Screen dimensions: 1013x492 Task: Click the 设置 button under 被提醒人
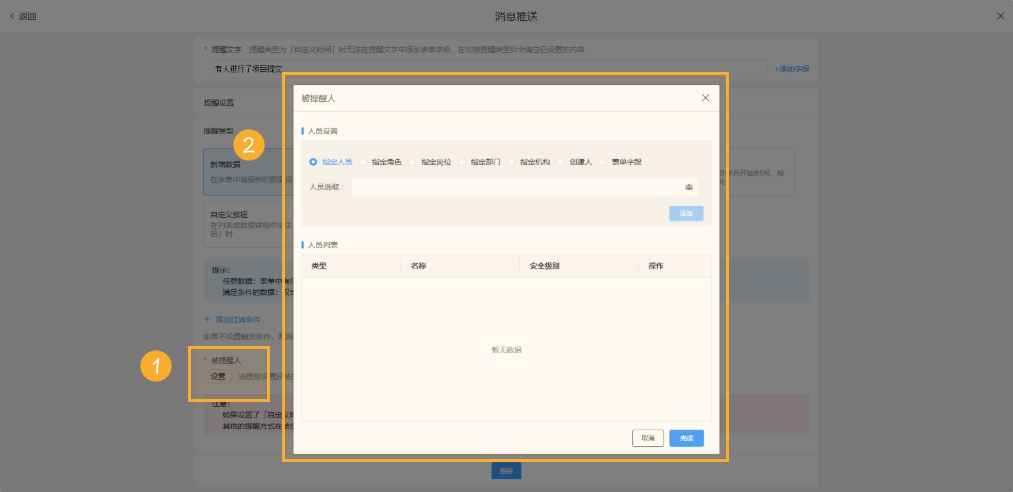coord(218,376)
